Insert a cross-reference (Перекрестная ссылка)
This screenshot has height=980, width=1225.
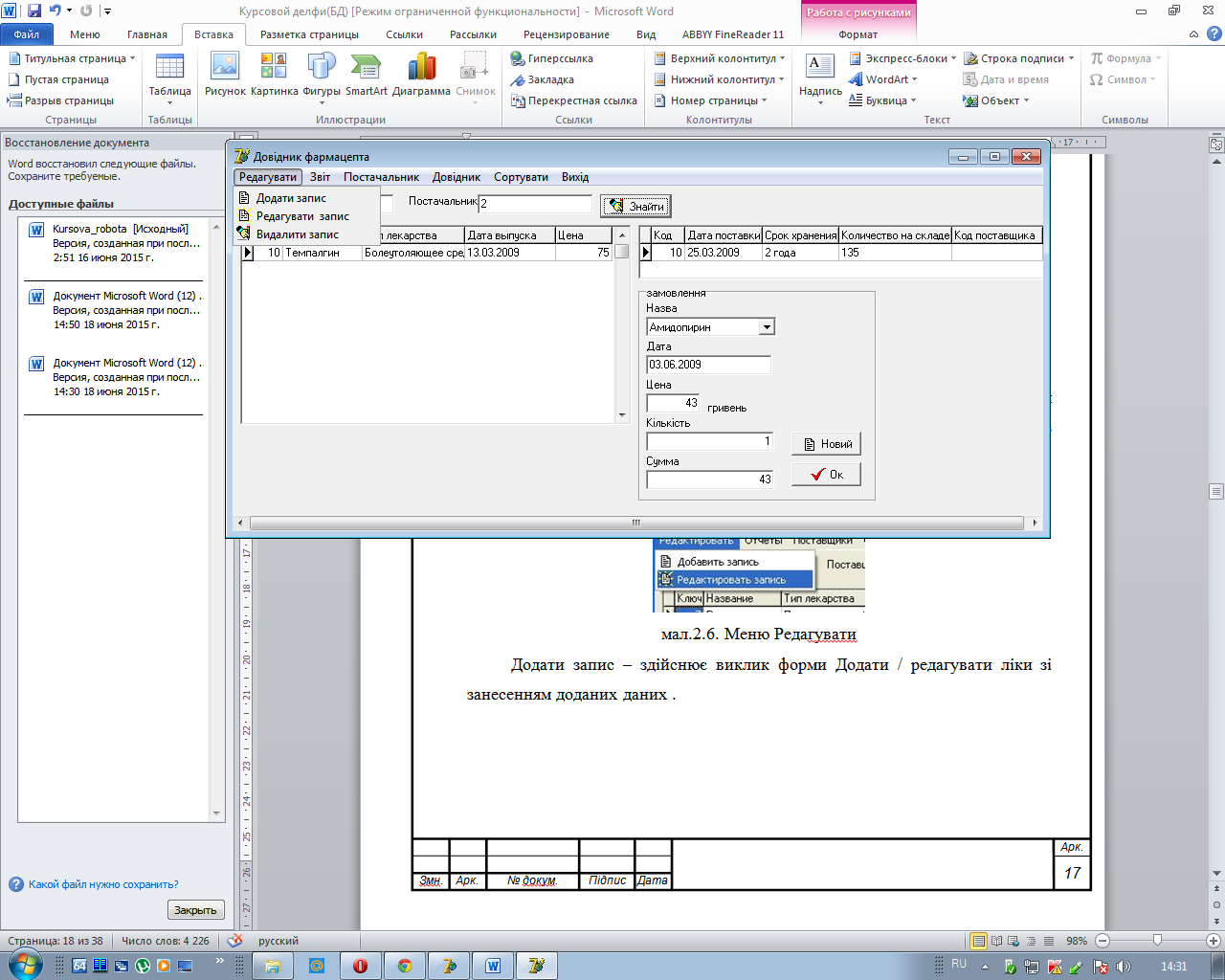click(574, 100)
